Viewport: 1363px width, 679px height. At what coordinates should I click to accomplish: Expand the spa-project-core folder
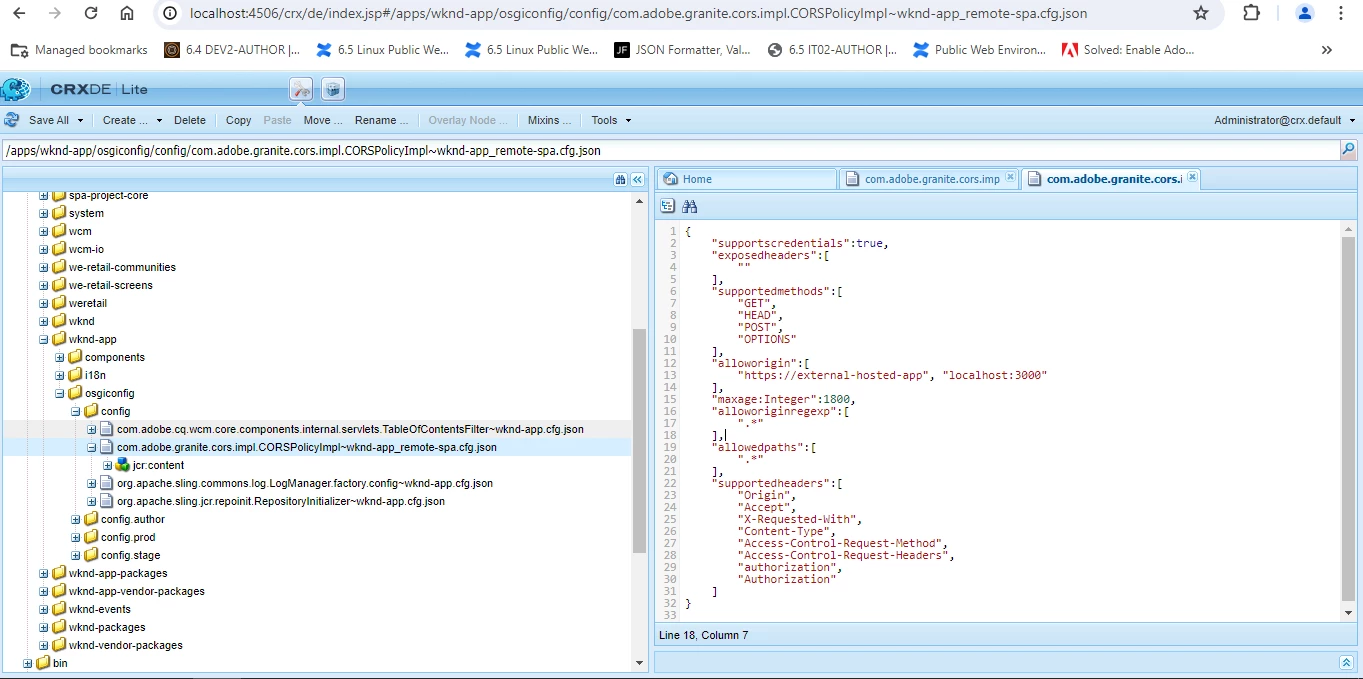click(44, 196)
